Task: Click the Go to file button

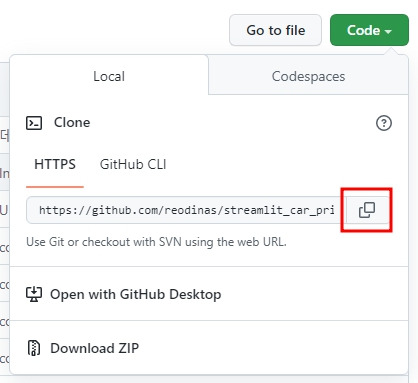Action: [275, 30]
